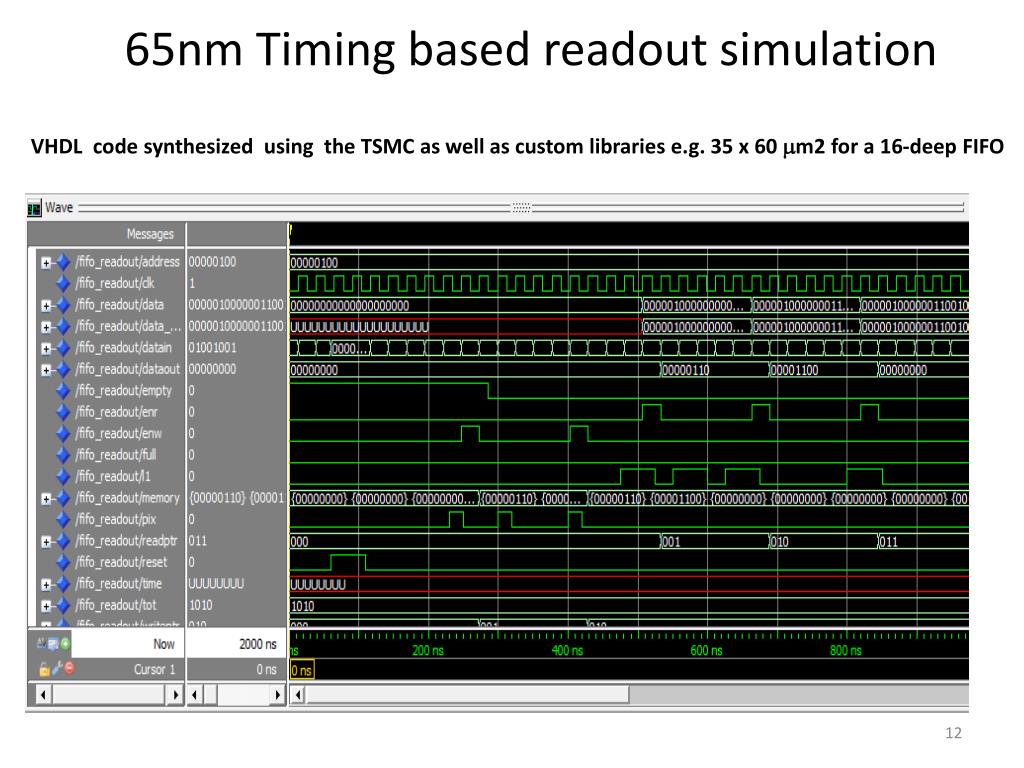Click the 800 ns mark on the timeline

coord(846,650)
